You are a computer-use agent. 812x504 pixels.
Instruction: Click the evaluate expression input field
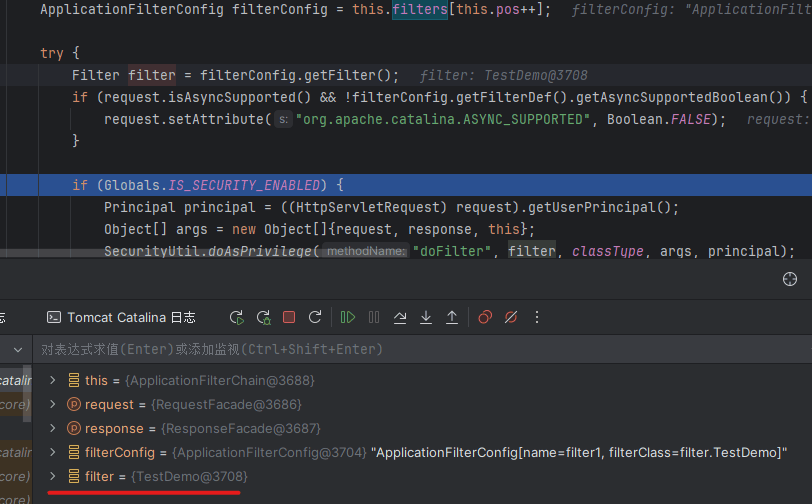click(400, 349)
